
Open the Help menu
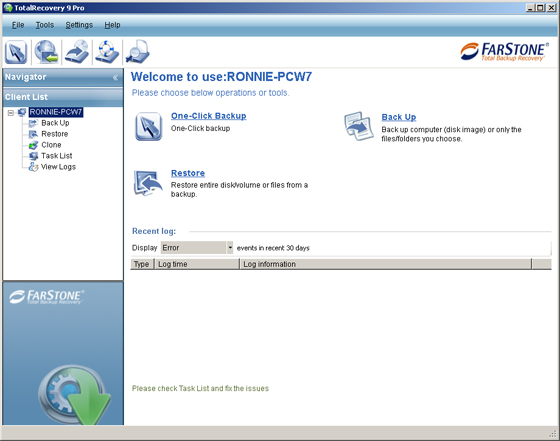coord(112,25)
